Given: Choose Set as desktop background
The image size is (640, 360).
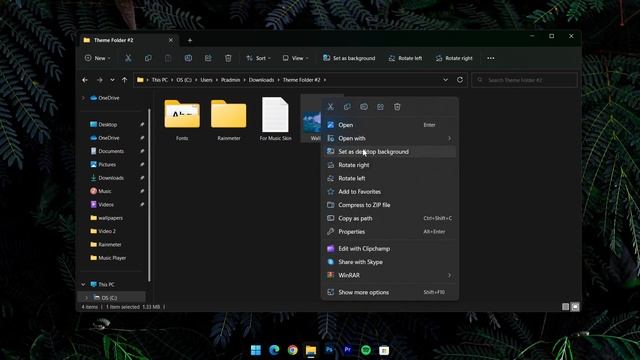Looking at the screenshot, I should click(390, 152).
